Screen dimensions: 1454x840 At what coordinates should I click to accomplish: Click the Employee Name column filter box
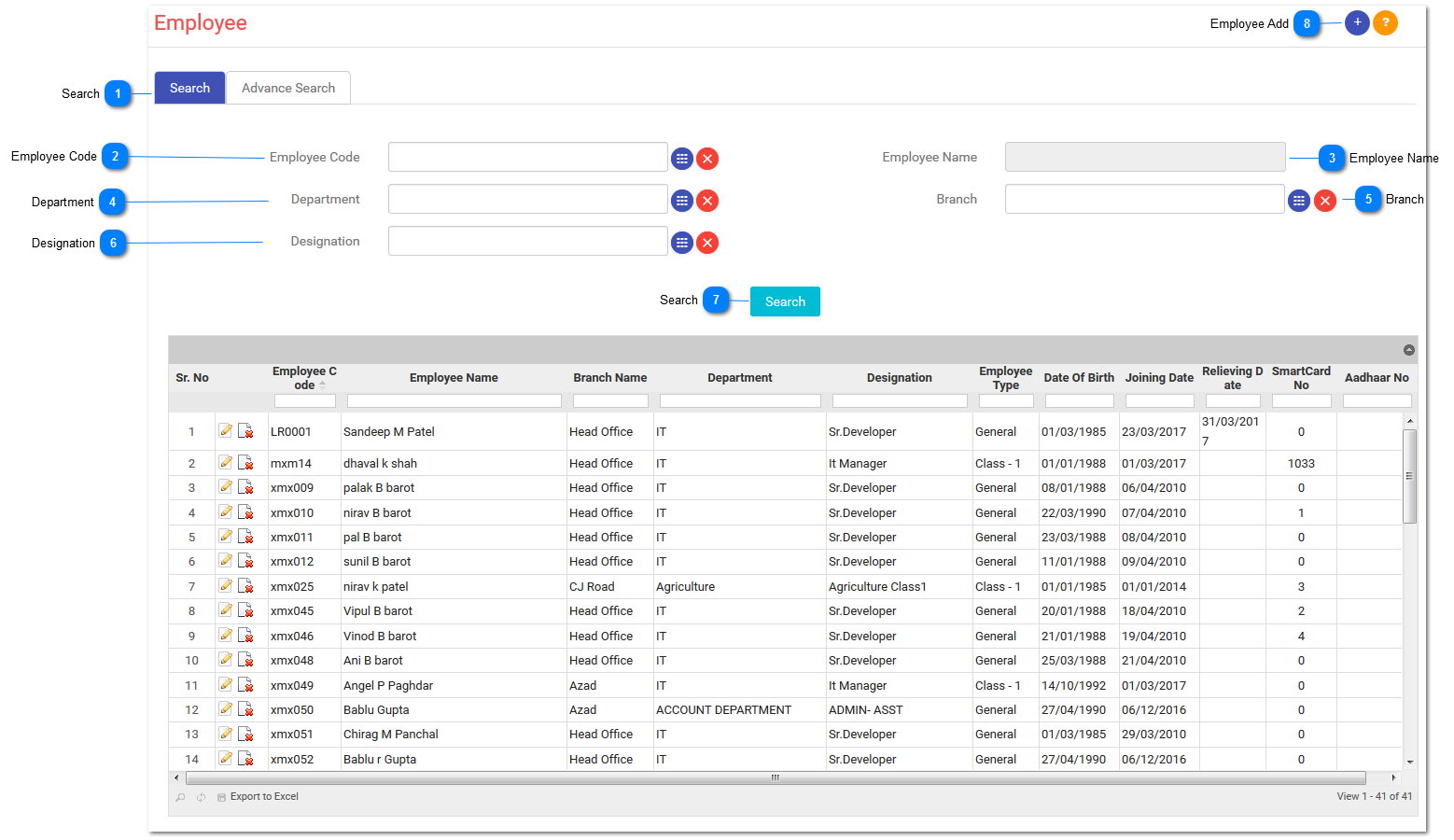454,401
